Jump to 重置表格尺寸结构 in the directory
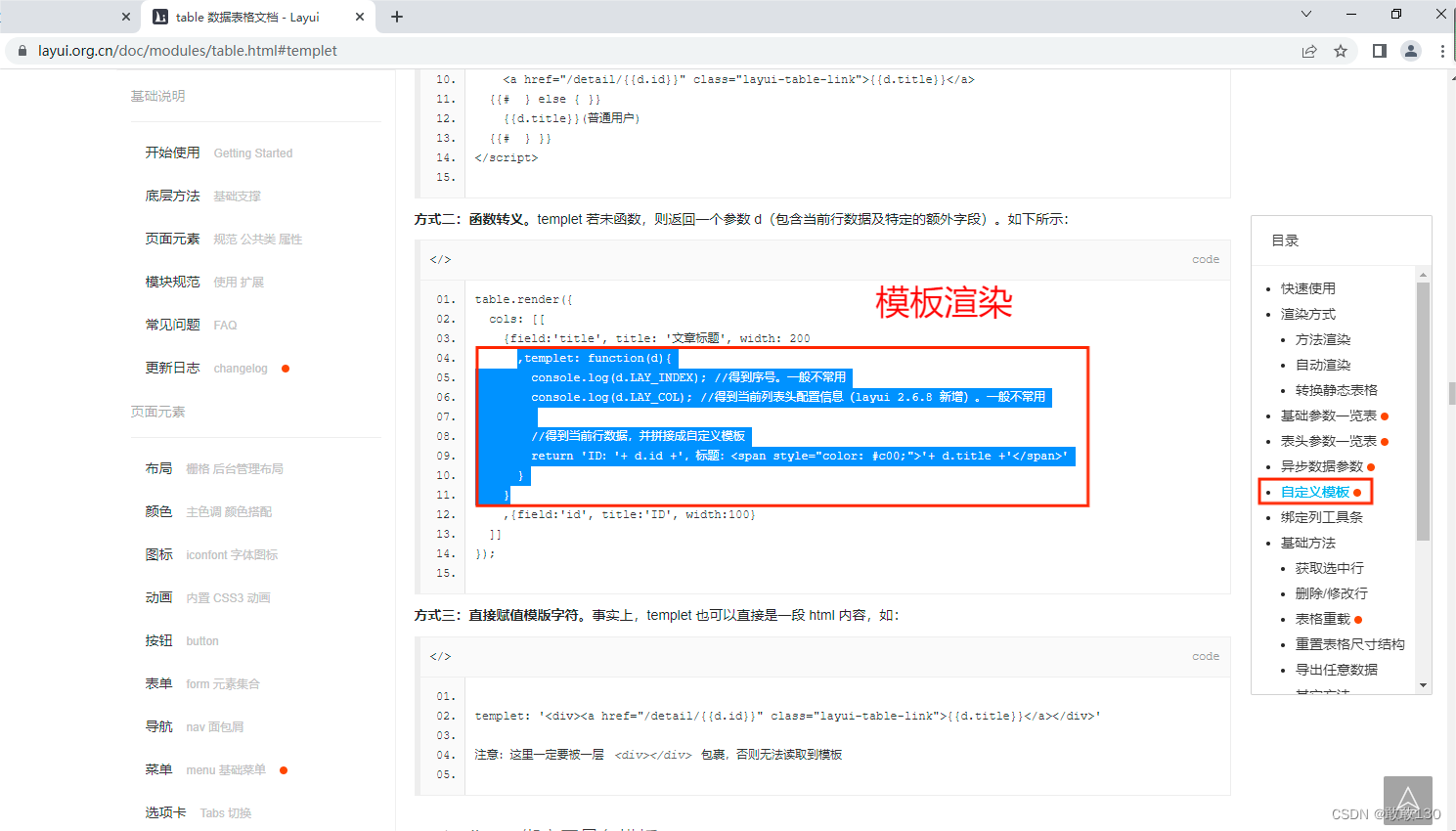 pyautogui.click(x=1350, y=644)
